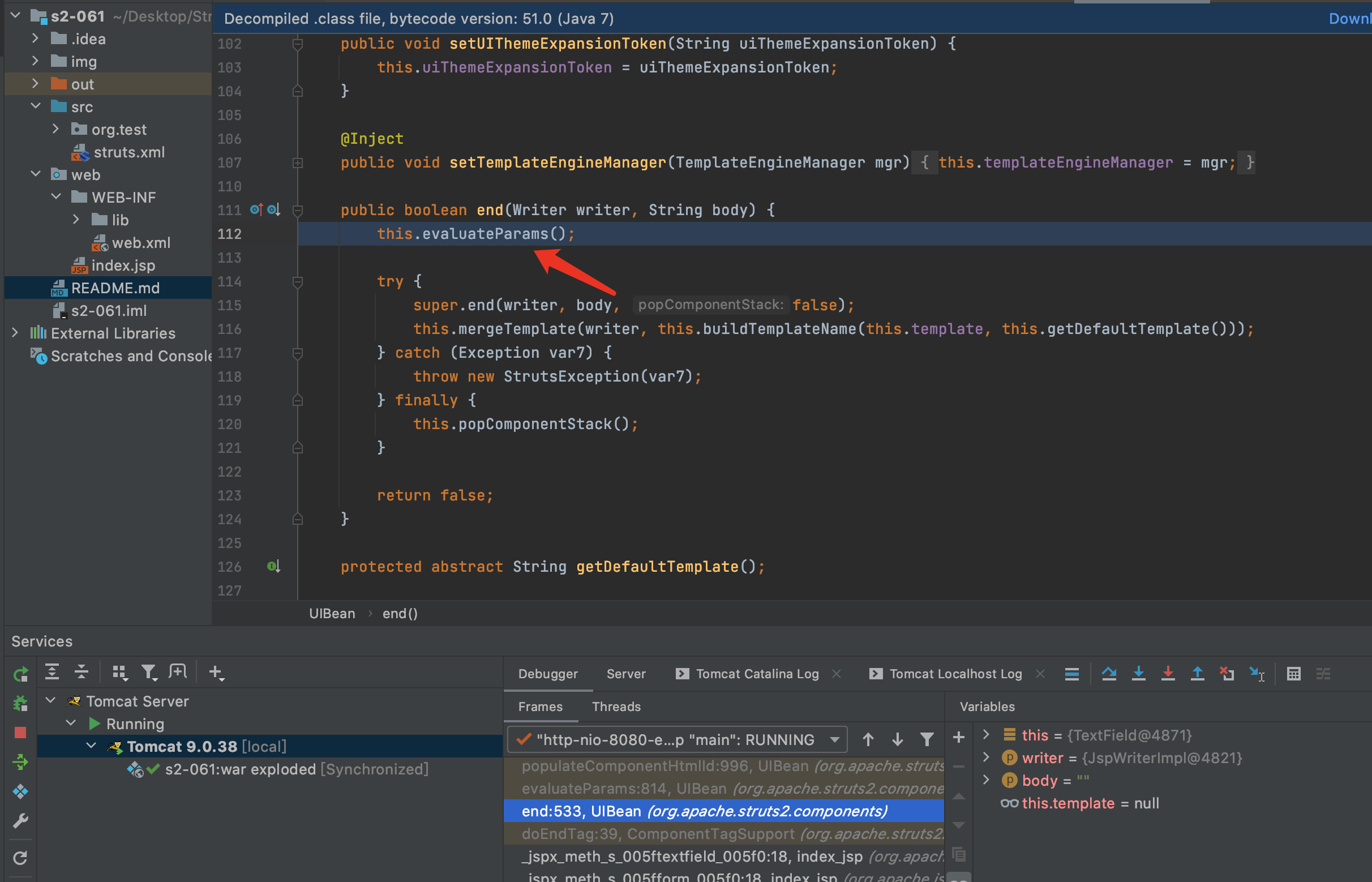Click the Update application icon with green arrows
This screenshot has width=1372, height=882.
pos(20,762)
